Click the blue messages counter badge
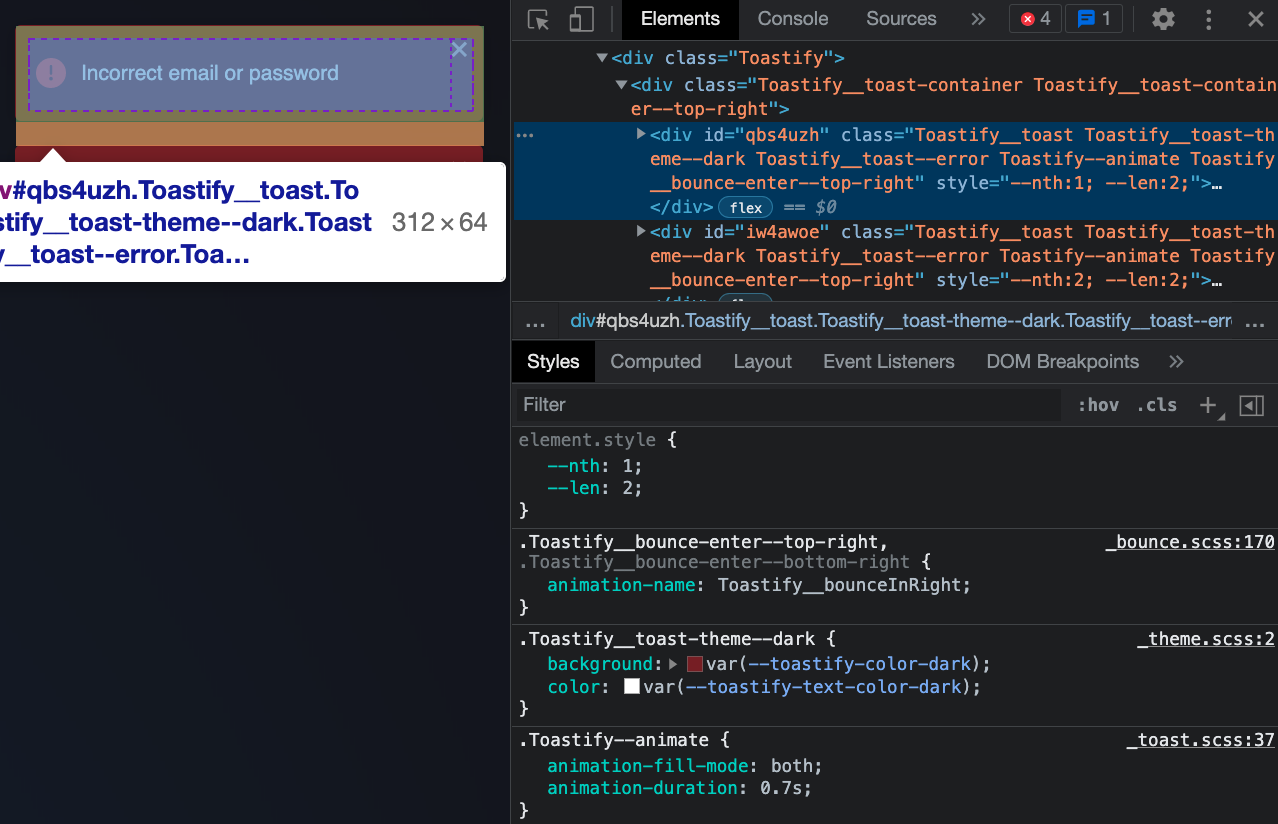Viewport: 1278px width, 824px height. [x=1094, y=19]
